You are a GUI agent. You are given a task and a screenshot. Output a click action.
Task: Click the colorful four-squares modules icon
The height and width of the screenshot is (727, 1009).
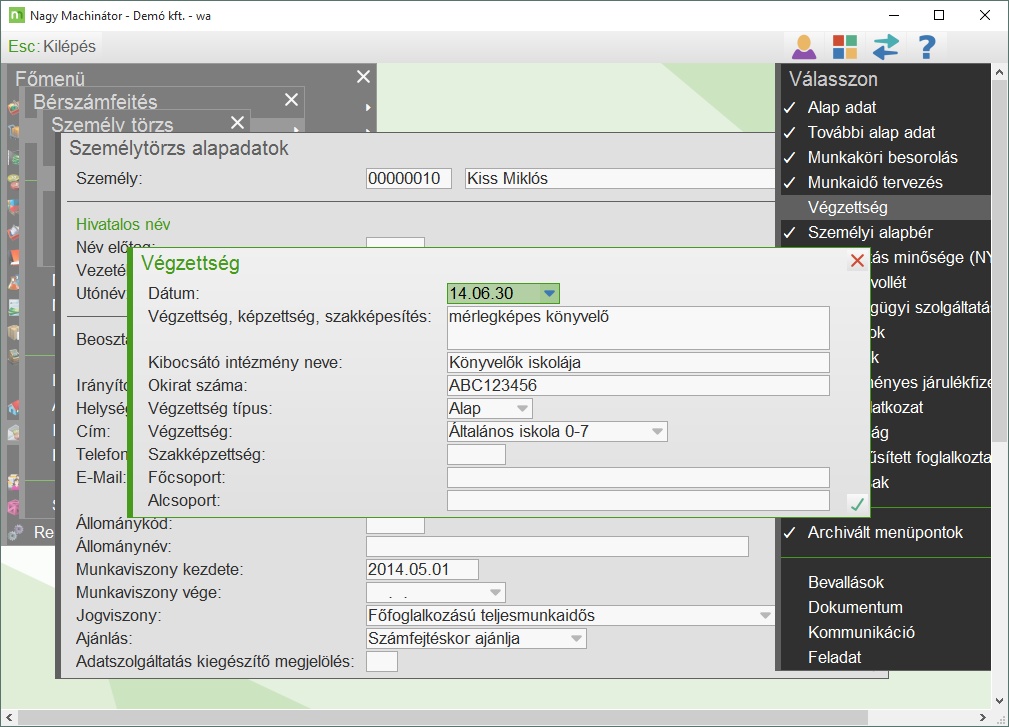click(x=844, y=47)
